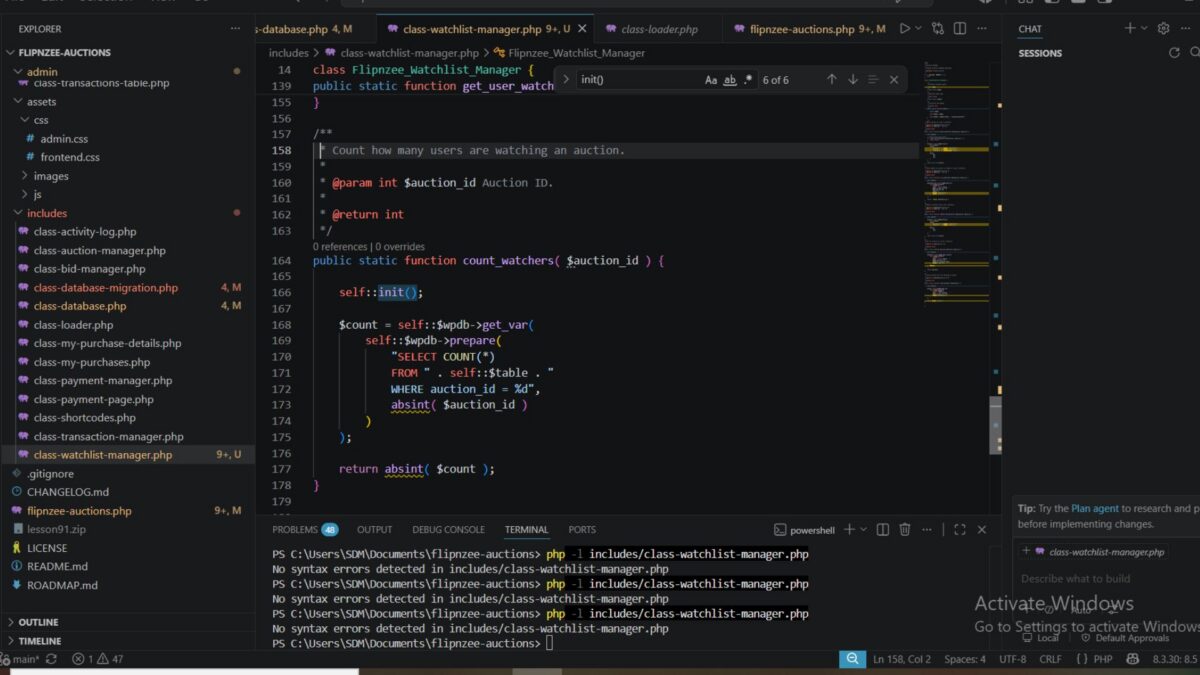Click the zoom magnifier status bar icon
1200x675 pixels.
[x=852, y=659]
